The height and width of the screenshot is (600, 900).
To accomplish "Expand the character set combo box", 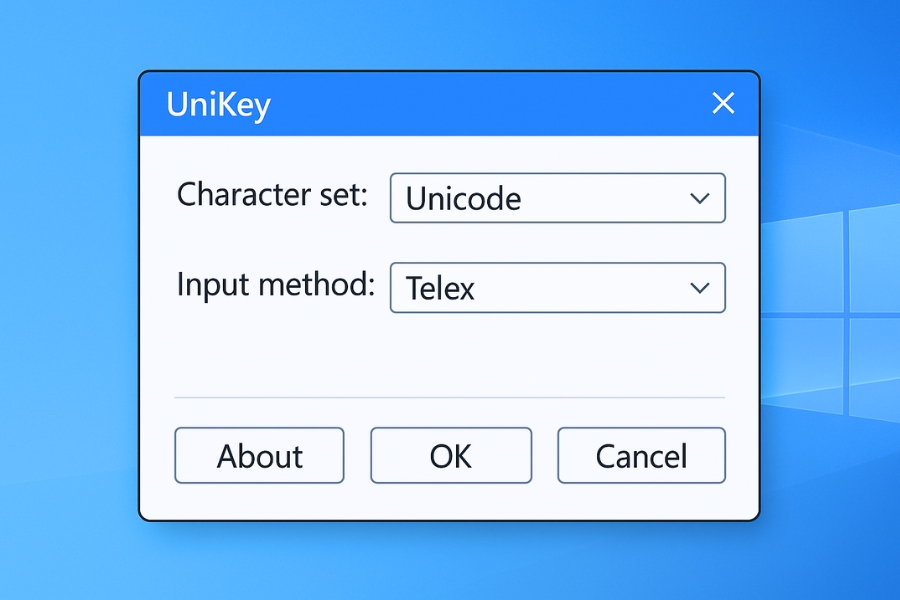I will coord(557,198).
